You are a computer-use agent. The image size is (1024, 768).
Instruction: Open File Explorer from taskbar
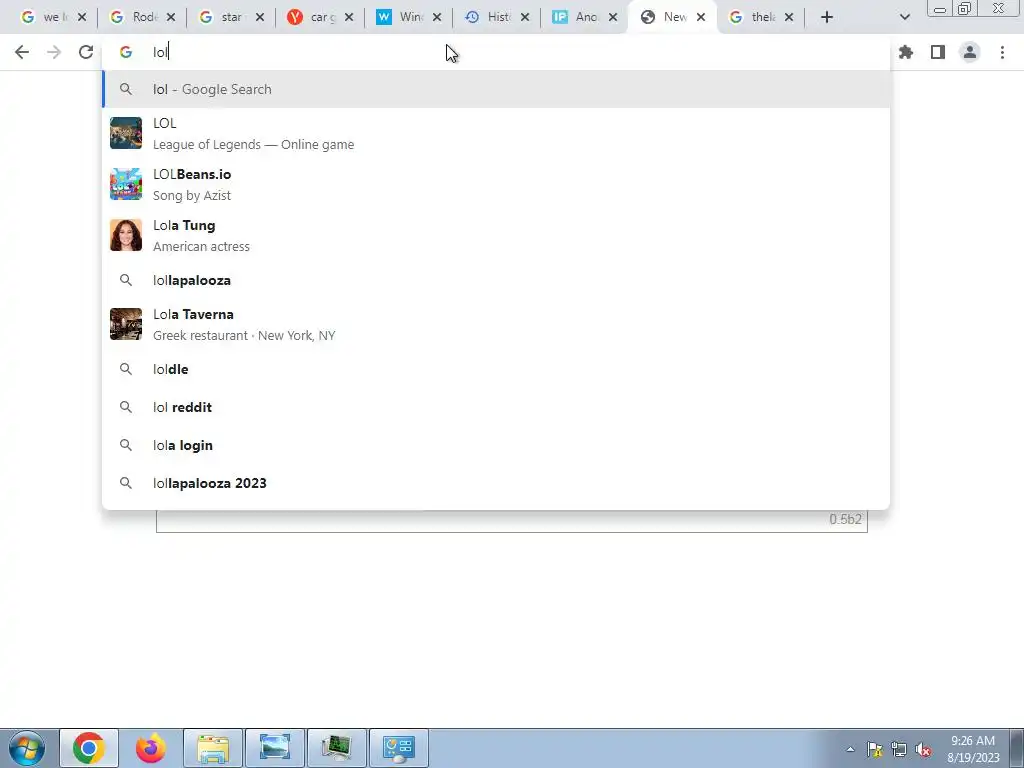pos(213,748)
